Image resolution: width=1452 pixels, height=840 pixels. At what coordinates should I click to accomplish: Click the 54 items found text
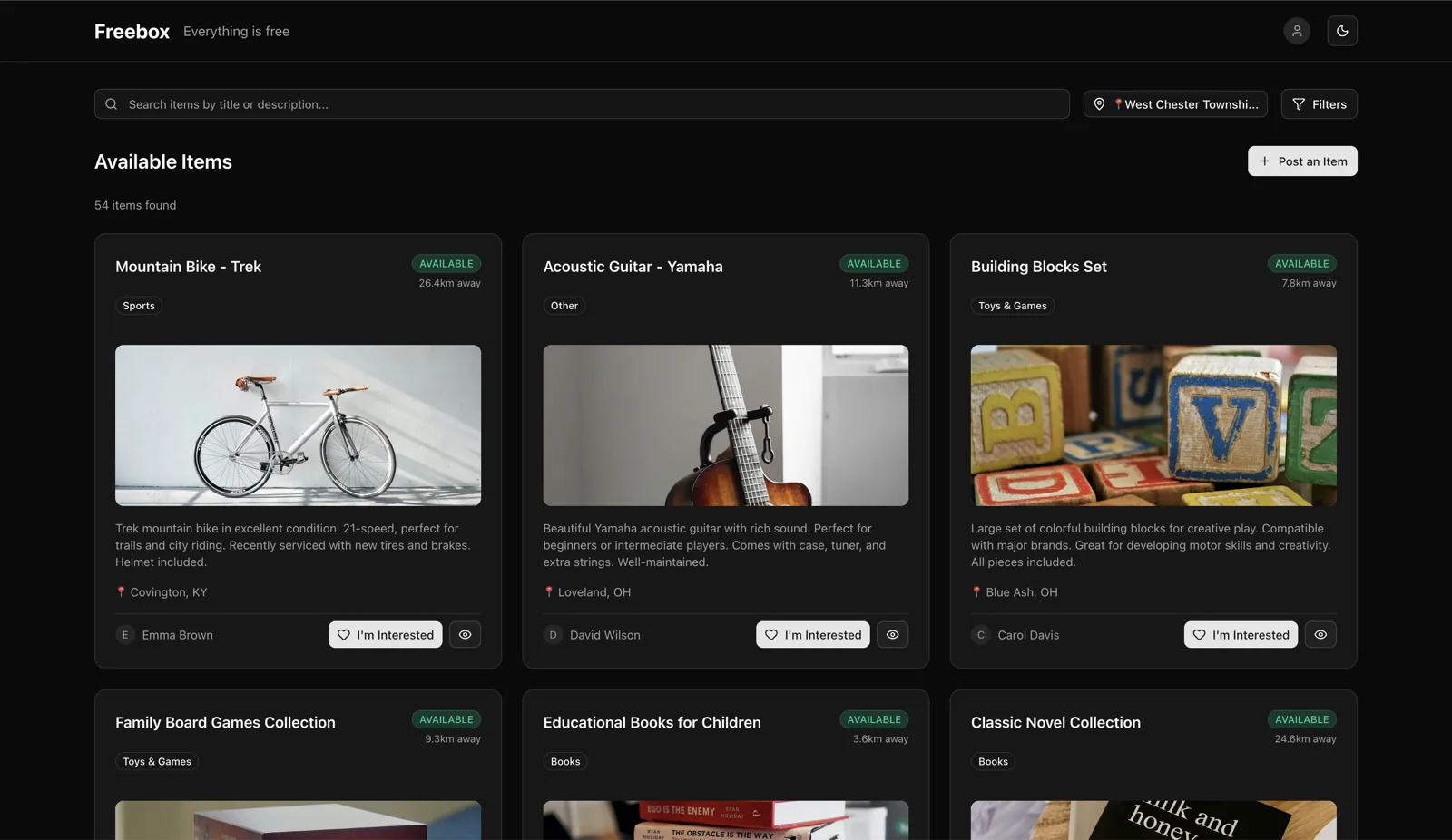(135, 206)
